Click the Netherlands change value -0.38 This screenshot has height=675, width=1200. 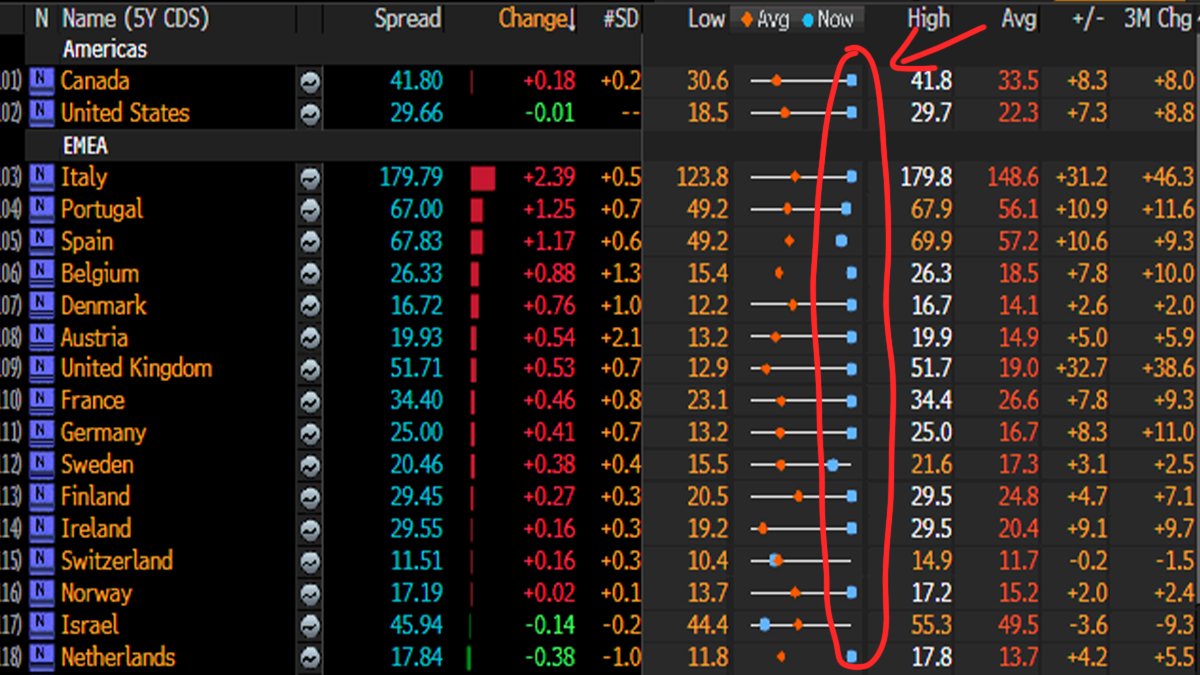pyautogui.click(x=549, y=656)
